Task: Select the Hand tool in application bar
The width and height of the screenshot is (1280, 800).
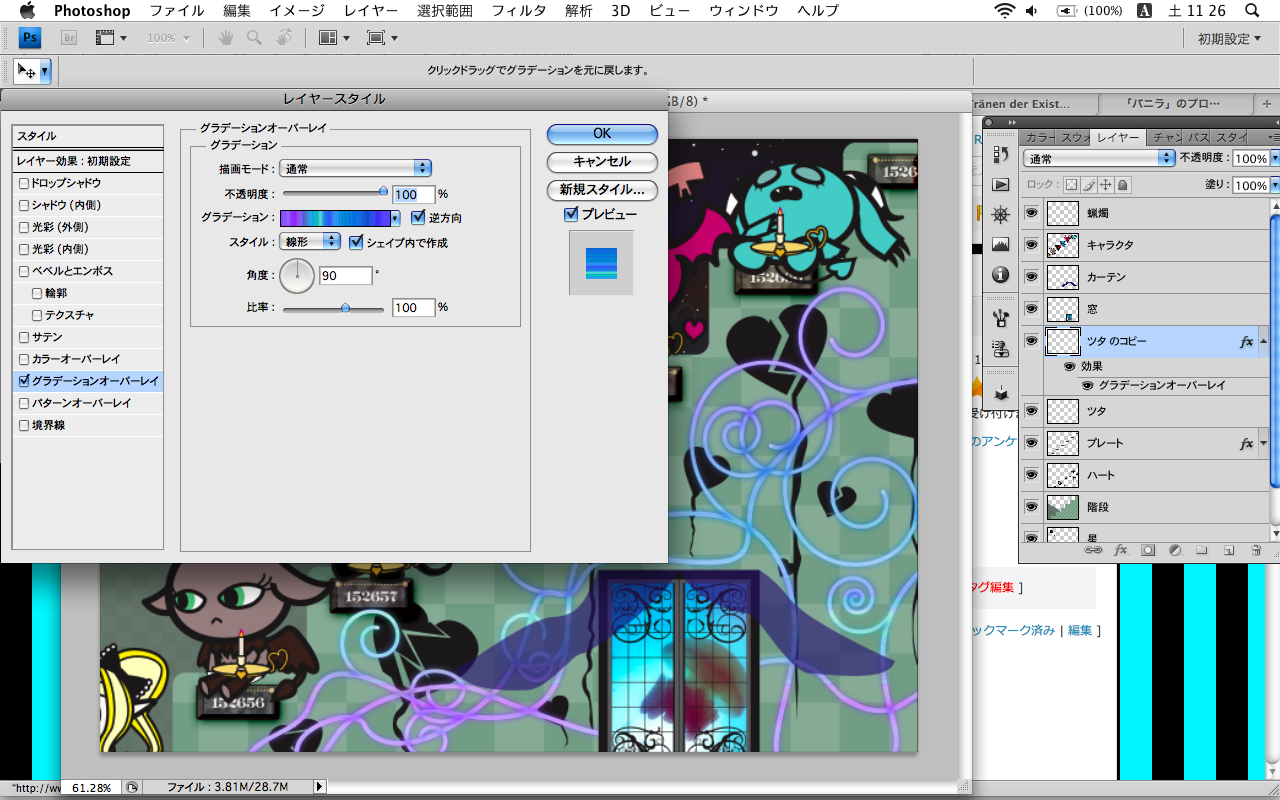Action: coord(226,38)
